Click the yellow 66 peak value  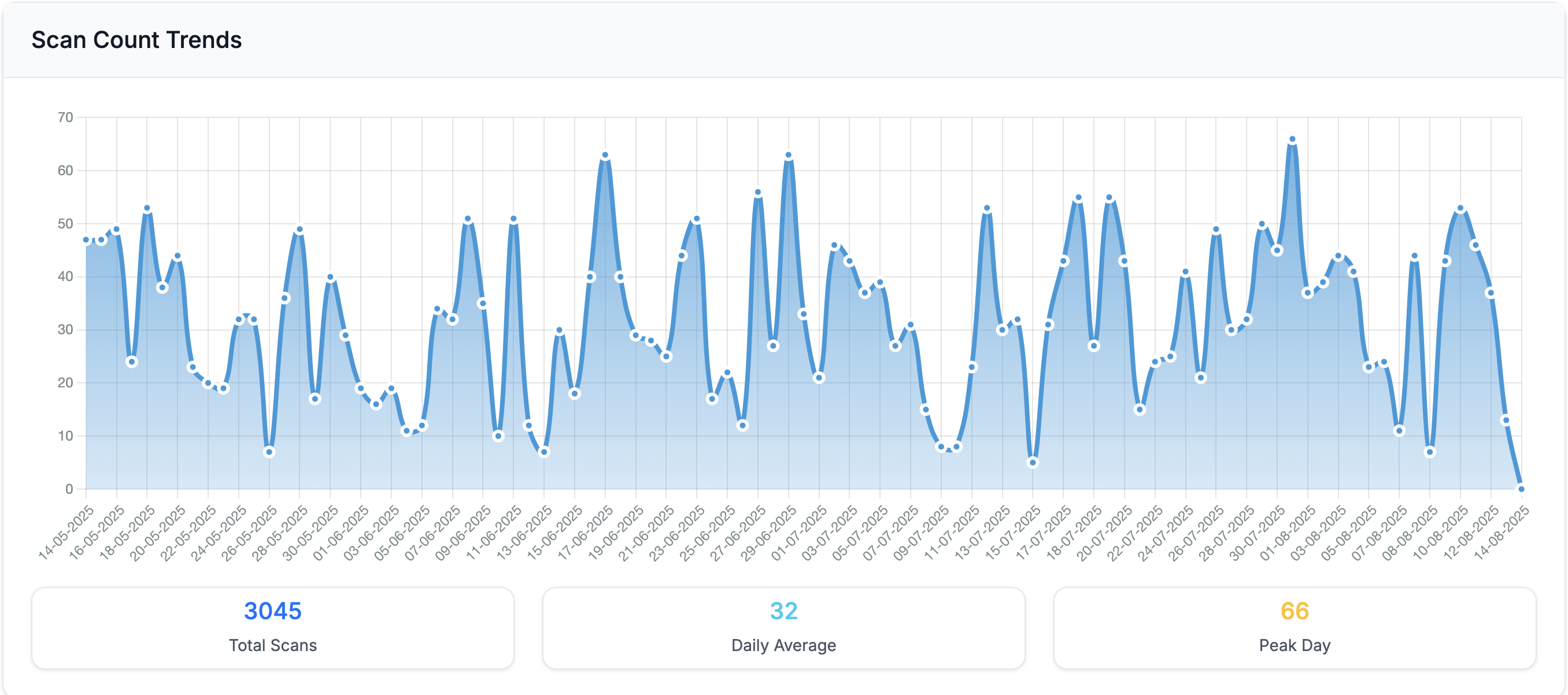[x=1294, y=611]
